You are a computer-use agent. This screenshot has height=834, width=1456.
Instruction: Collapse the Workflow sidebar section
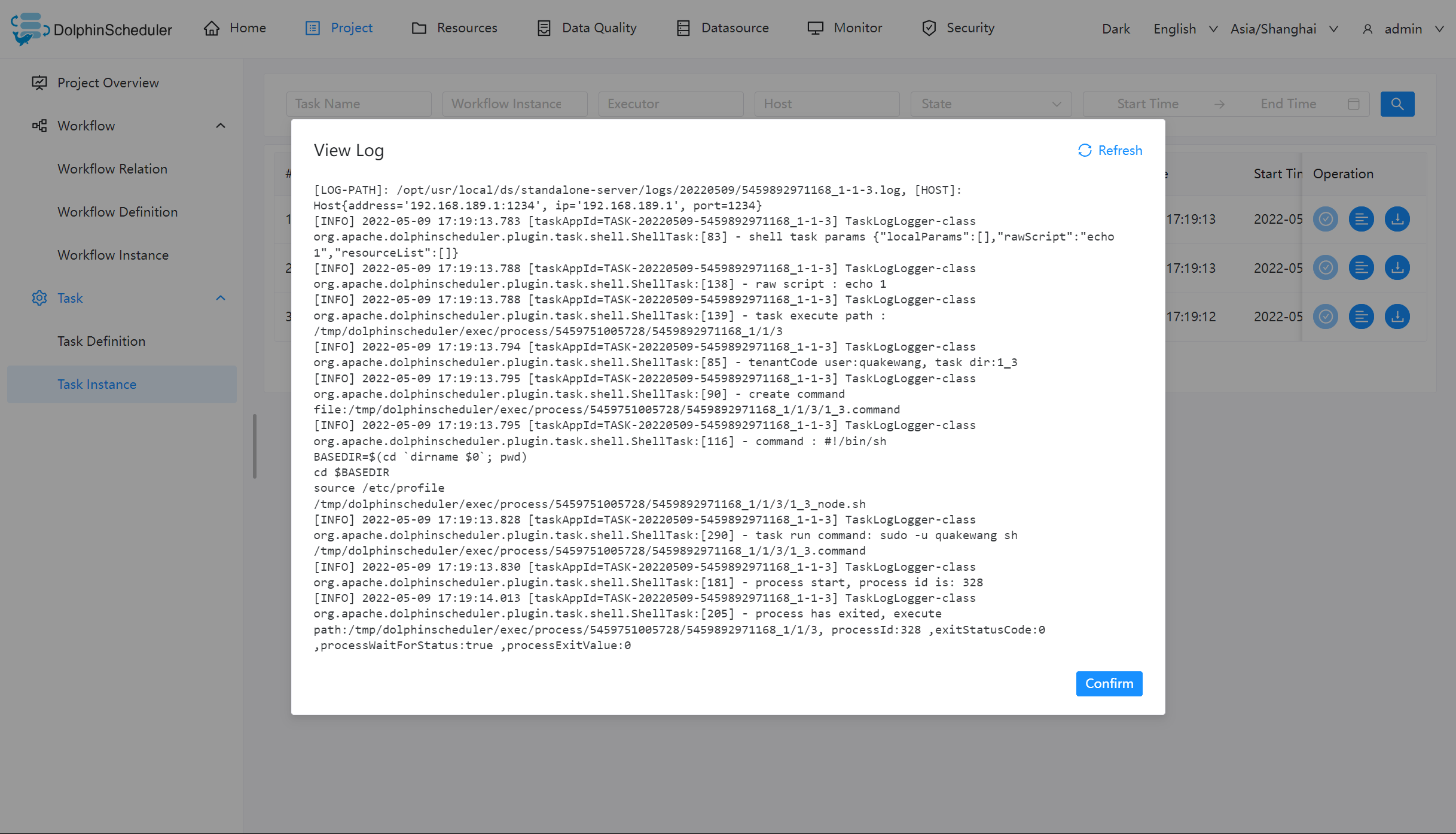tap(220, 126)
